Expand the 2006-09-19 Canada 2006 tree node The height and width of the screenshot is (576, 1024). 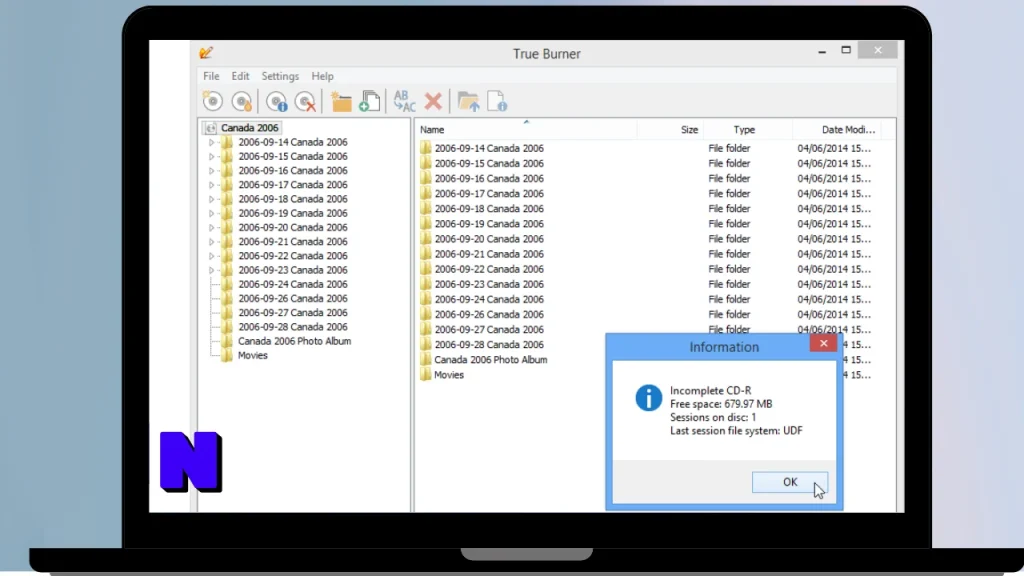click(211, 214)
